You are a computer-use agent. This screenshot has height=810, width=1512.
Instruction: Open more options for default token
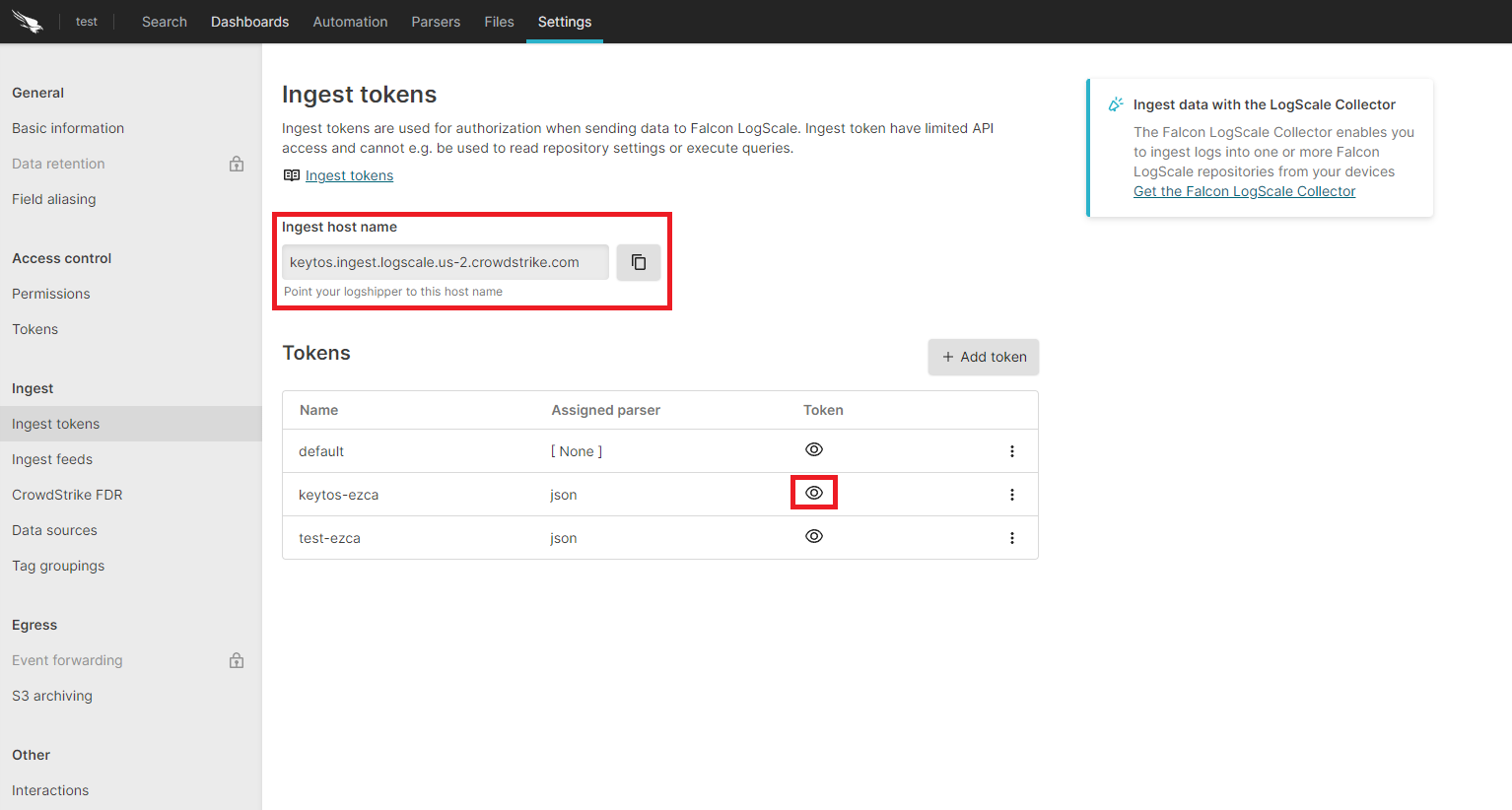[x=1012, y=451]
